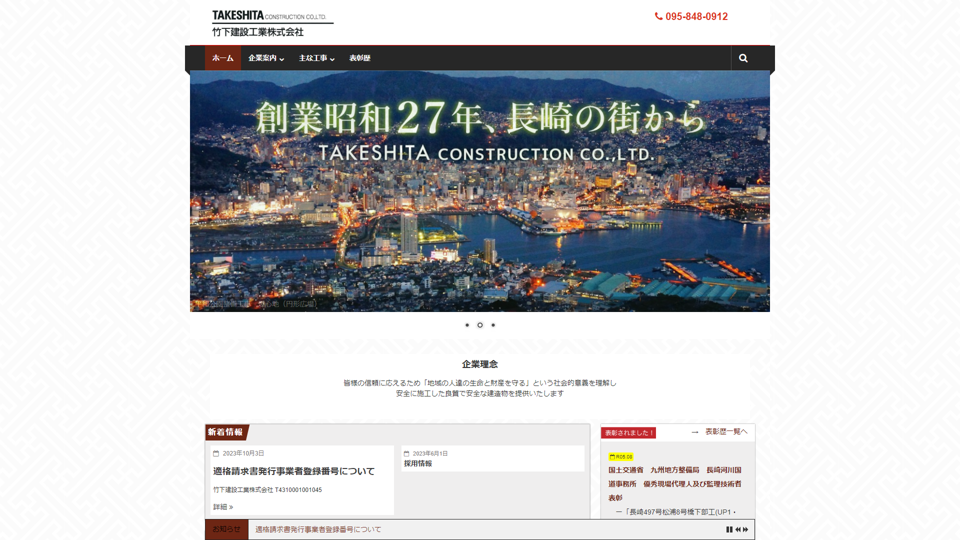
Task: Select the third slider pagination dot
Action: [493, 325]
